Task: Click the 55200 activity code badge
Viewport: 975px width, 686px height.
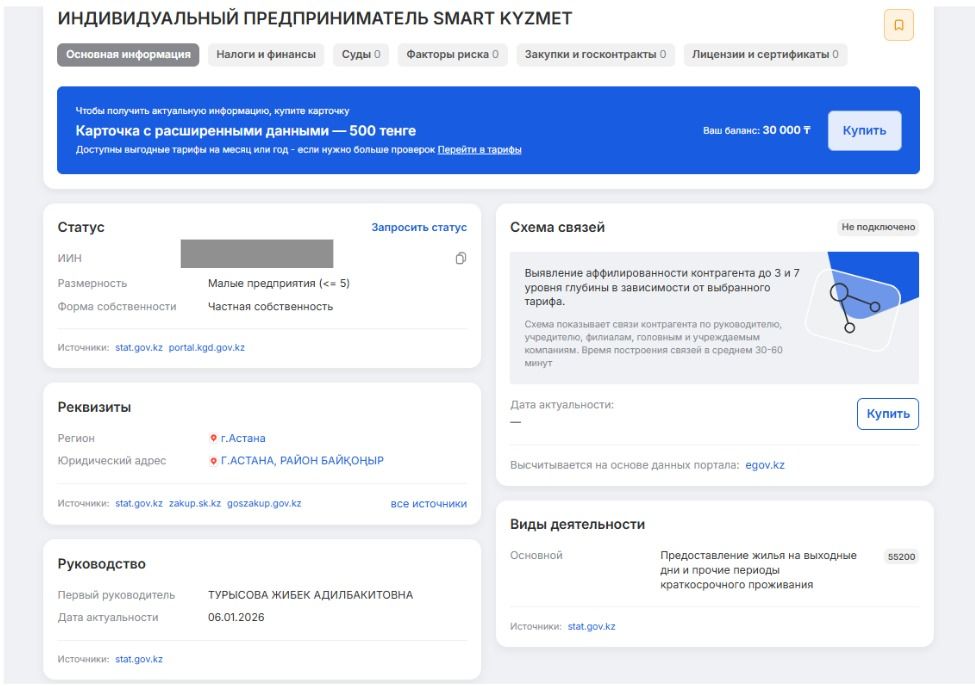Action: click(x=901, y=557)
